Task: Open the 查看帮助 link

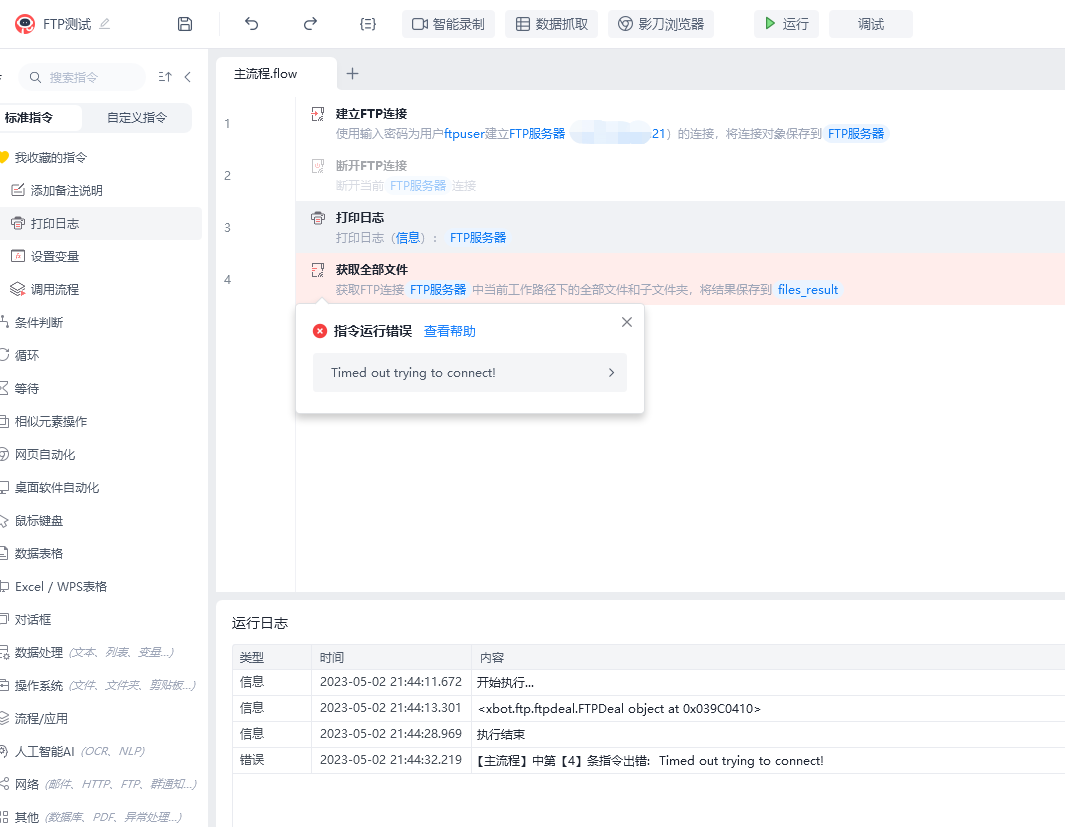Action: pyautogui.click(x=450, y=331)
